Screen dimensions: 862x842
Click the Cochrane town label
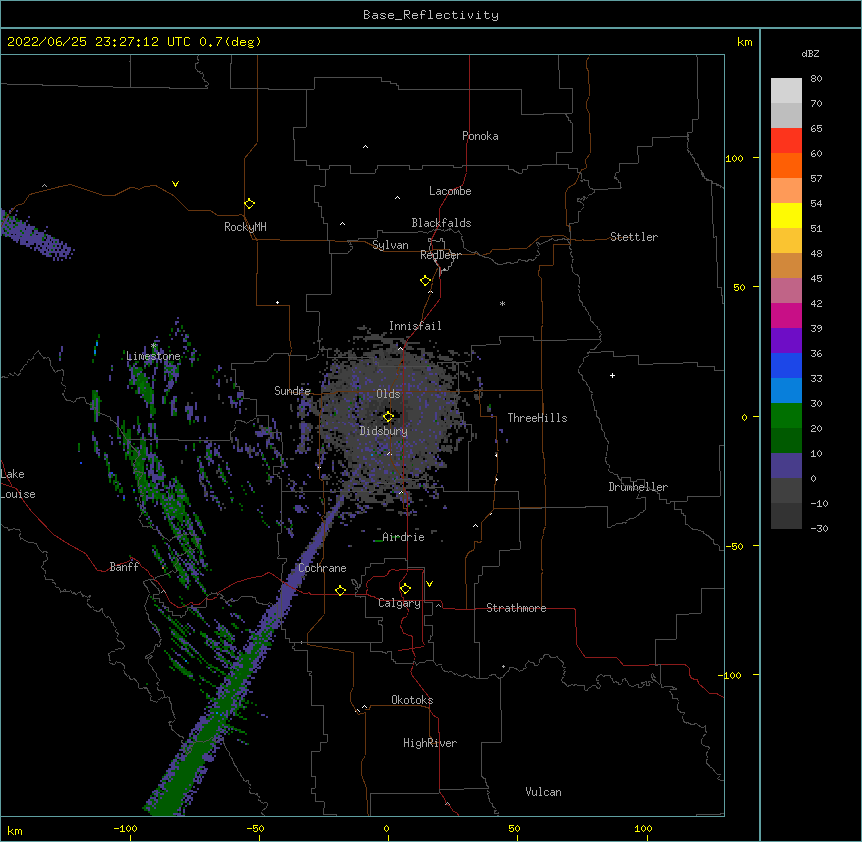322,568
